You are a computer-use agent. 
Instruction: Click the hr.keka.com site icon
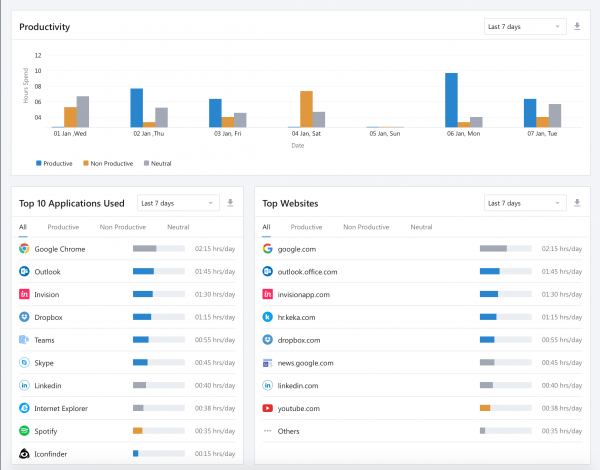point(267,317)
